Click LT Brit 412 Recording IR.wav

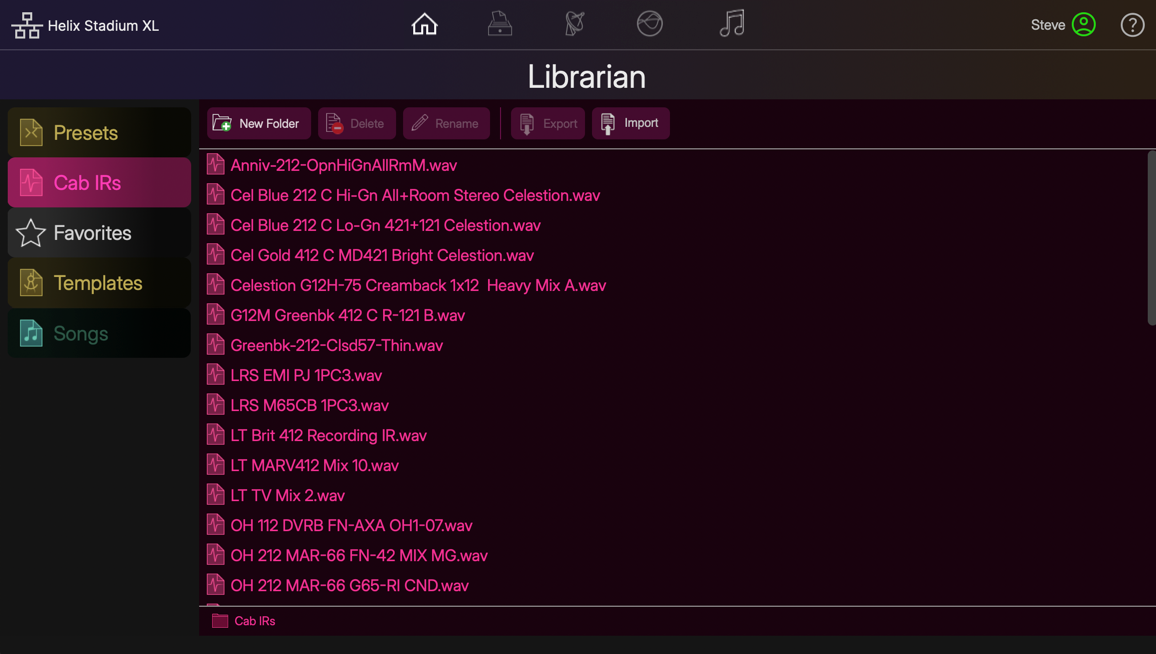(x=328, y=435)
